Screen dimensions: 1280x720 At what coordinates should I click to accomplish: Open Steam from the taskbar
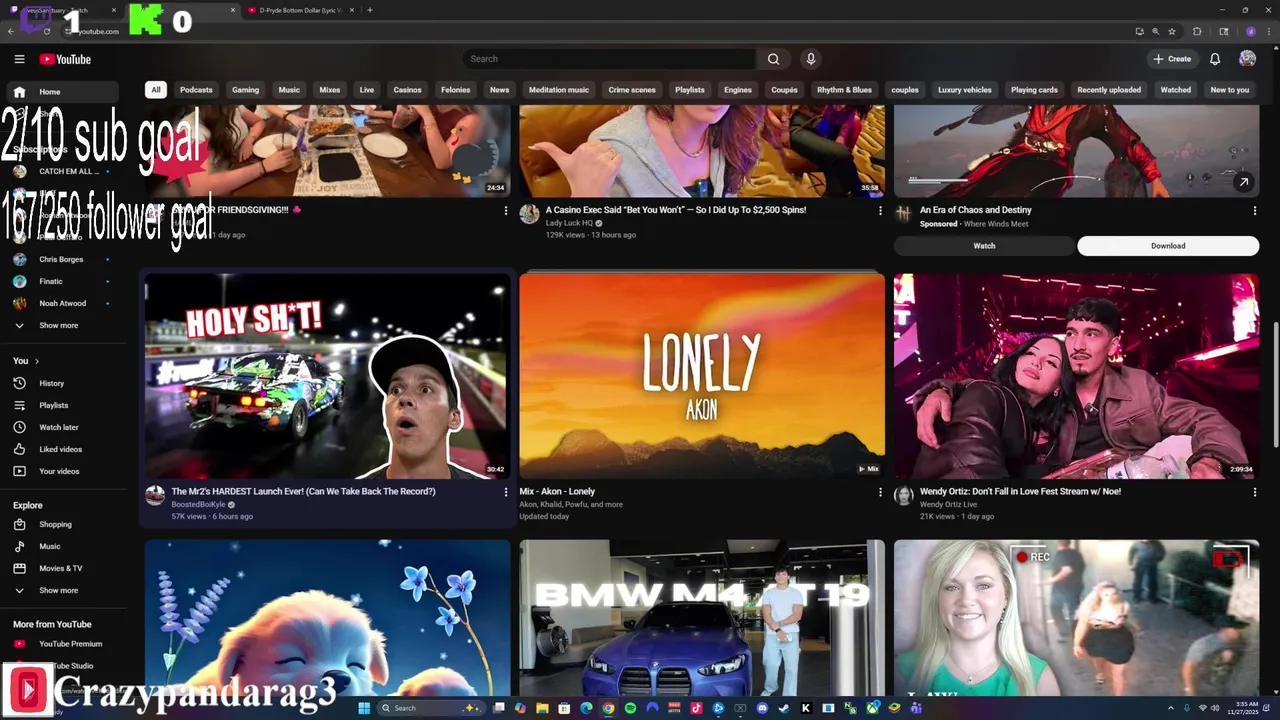click(x=784, y=708)
